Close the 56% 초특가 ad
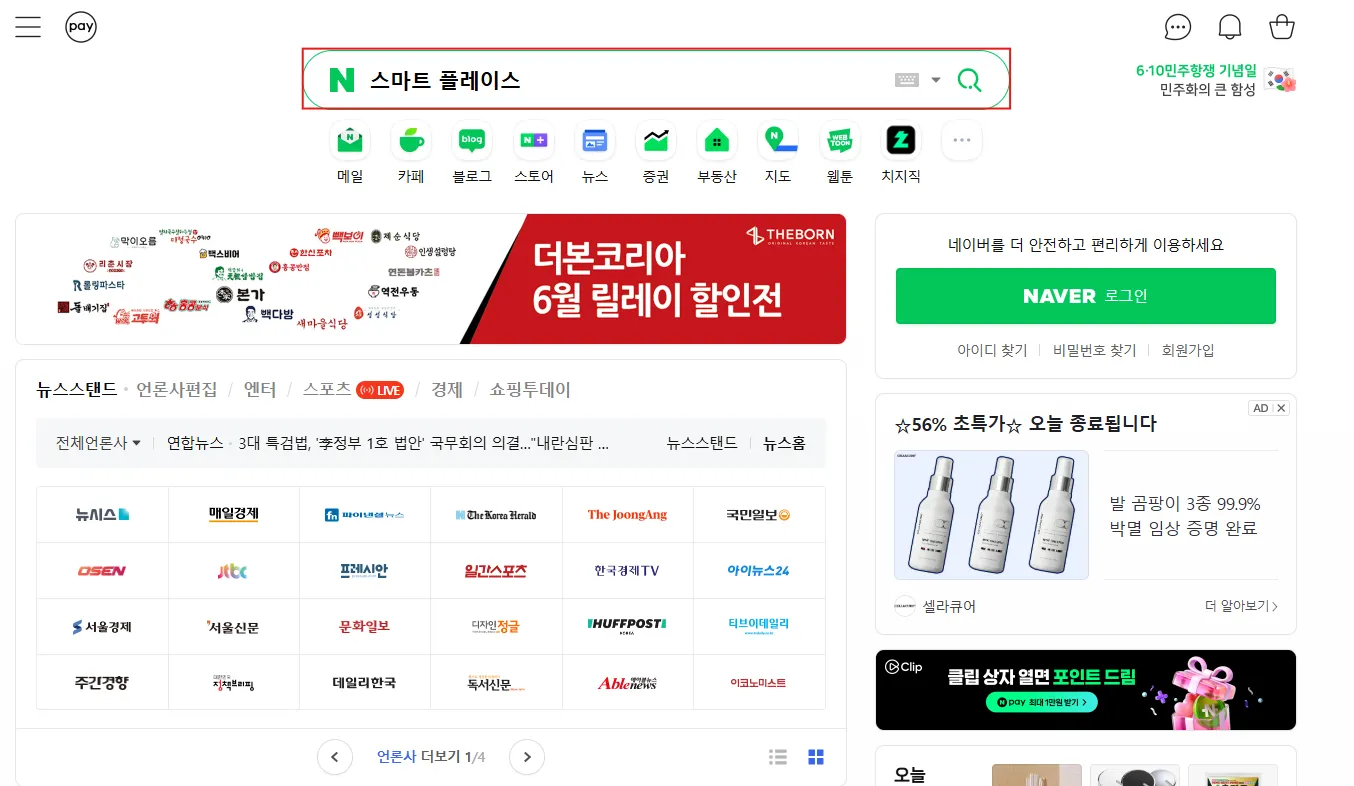 (x=1281, y=408)
